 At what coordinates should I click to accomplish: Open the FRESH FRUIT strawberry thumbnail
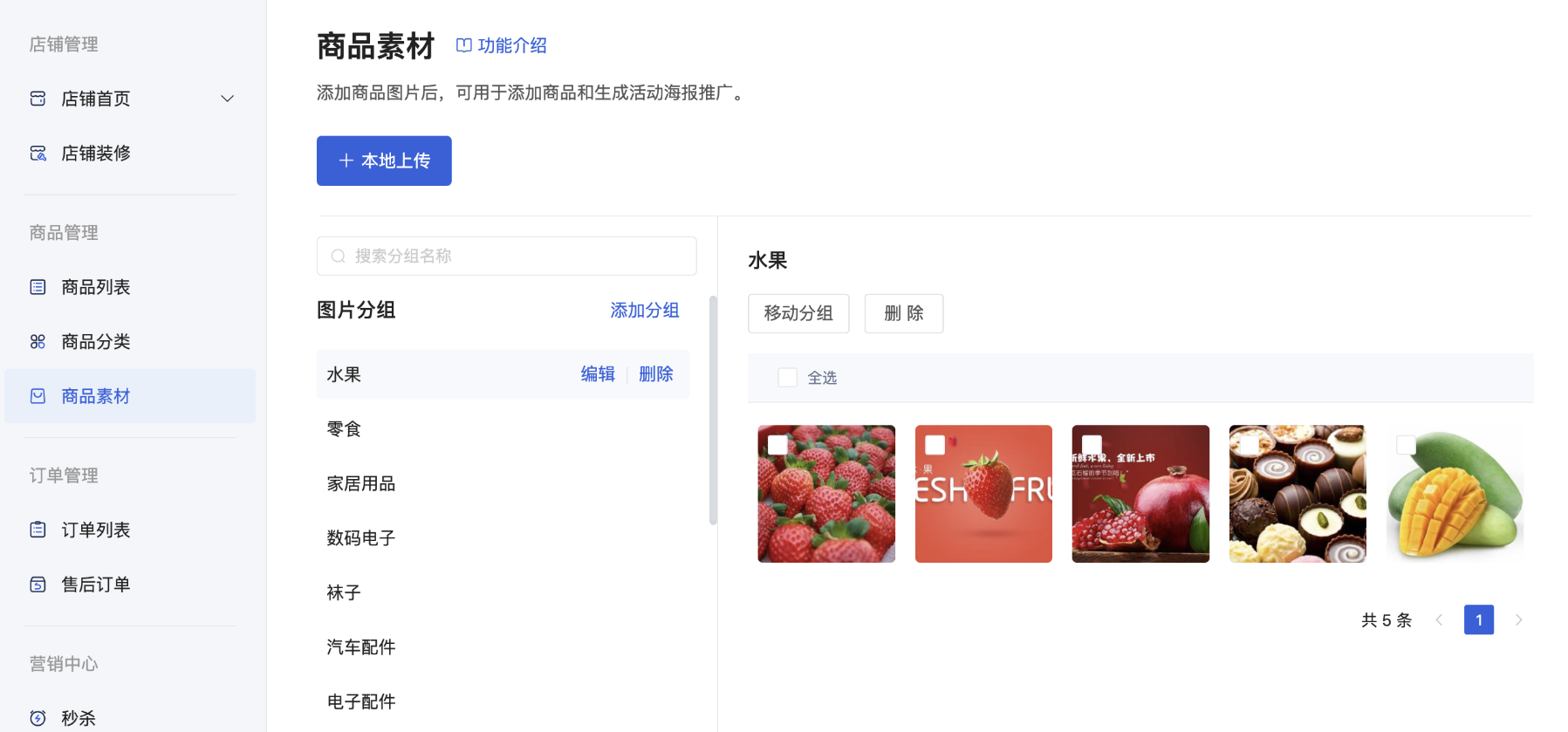pos(983,494)
